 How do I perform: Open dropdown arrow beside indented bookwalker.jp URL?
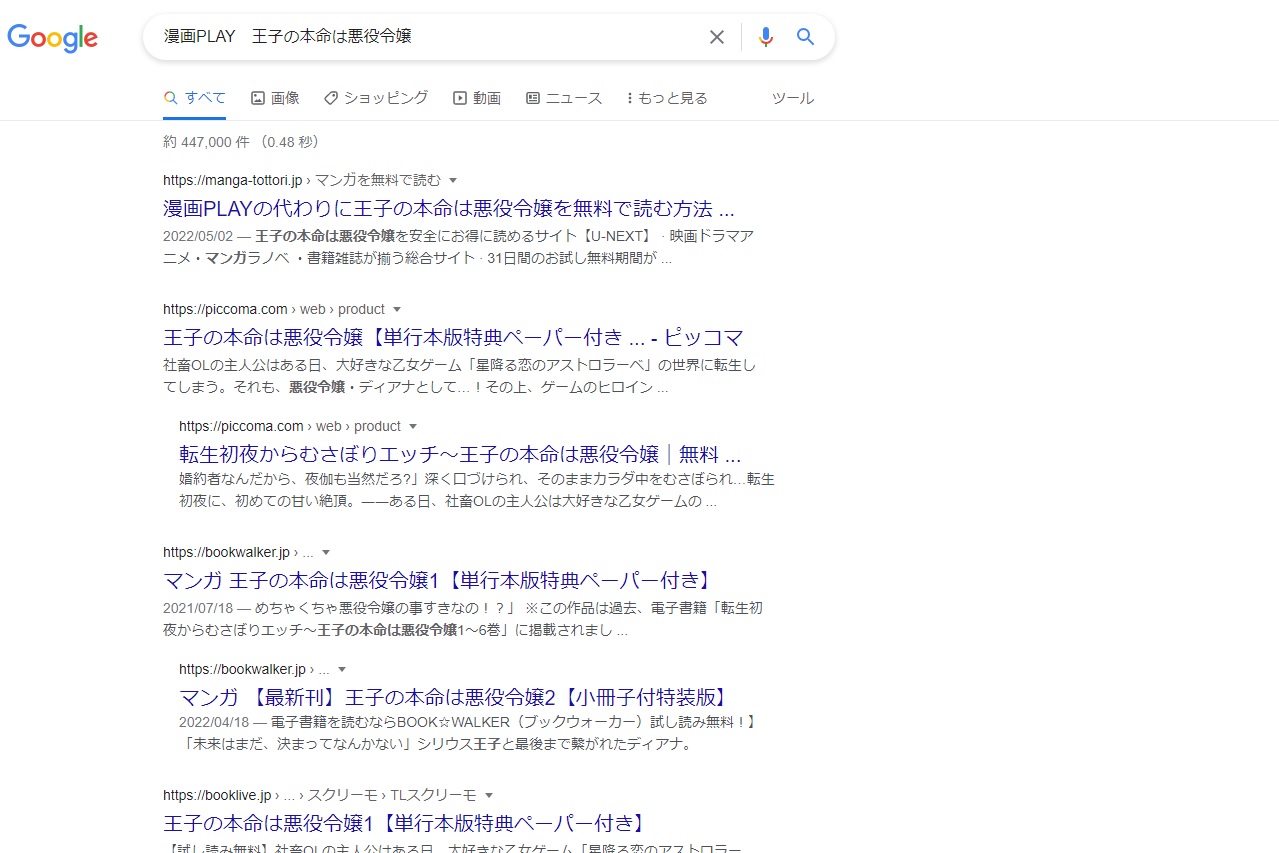point(342,669)
